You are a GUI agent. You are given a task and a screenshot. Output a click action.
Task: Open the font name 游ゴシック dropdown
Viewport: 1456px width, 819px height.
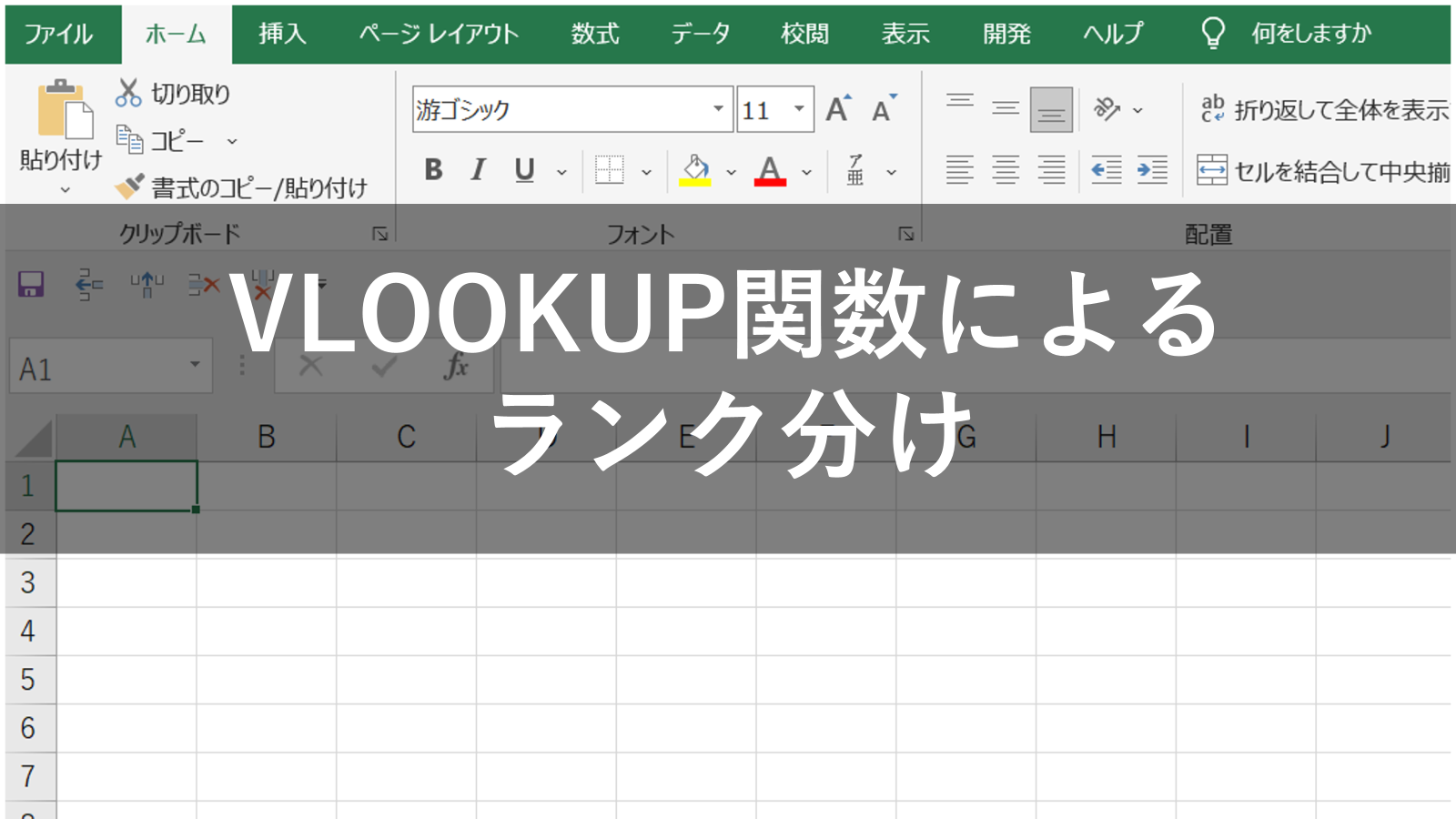coord(718,109)
